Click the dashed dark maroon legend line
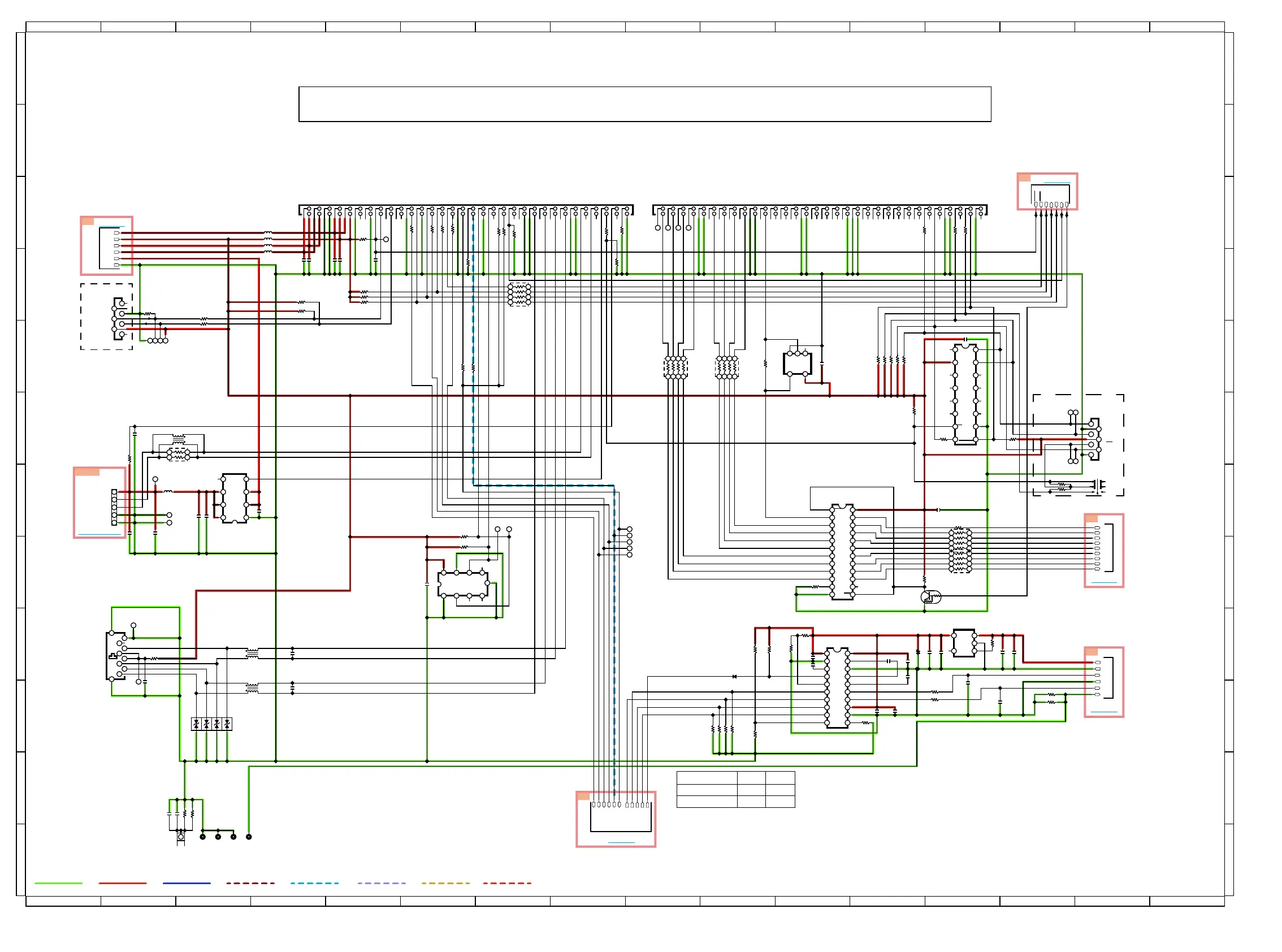 [250, 883]
